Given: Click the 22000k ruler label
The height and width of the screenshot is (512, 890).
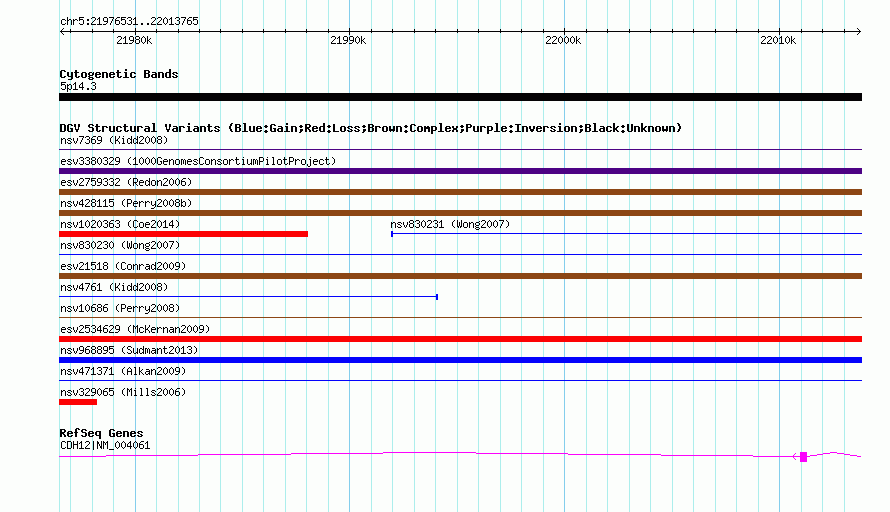Looking at the screenshot, I should (x=563, y=40).
